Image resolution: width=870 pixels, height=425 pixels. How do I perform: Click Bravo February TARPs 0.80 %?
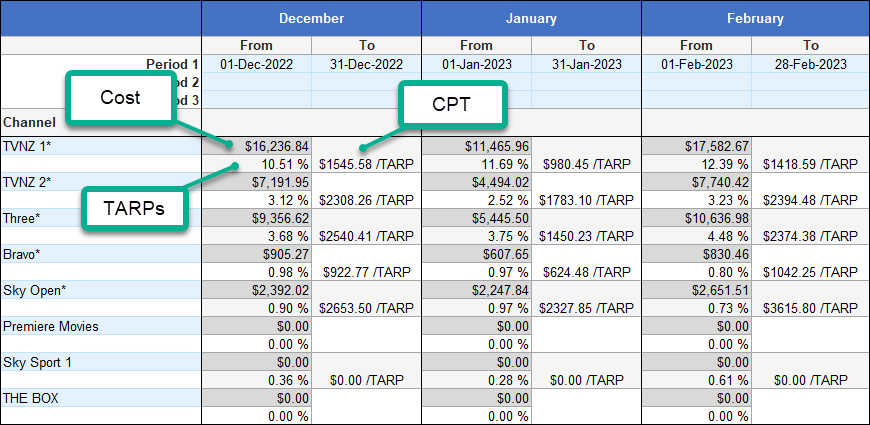click(696, 272)
